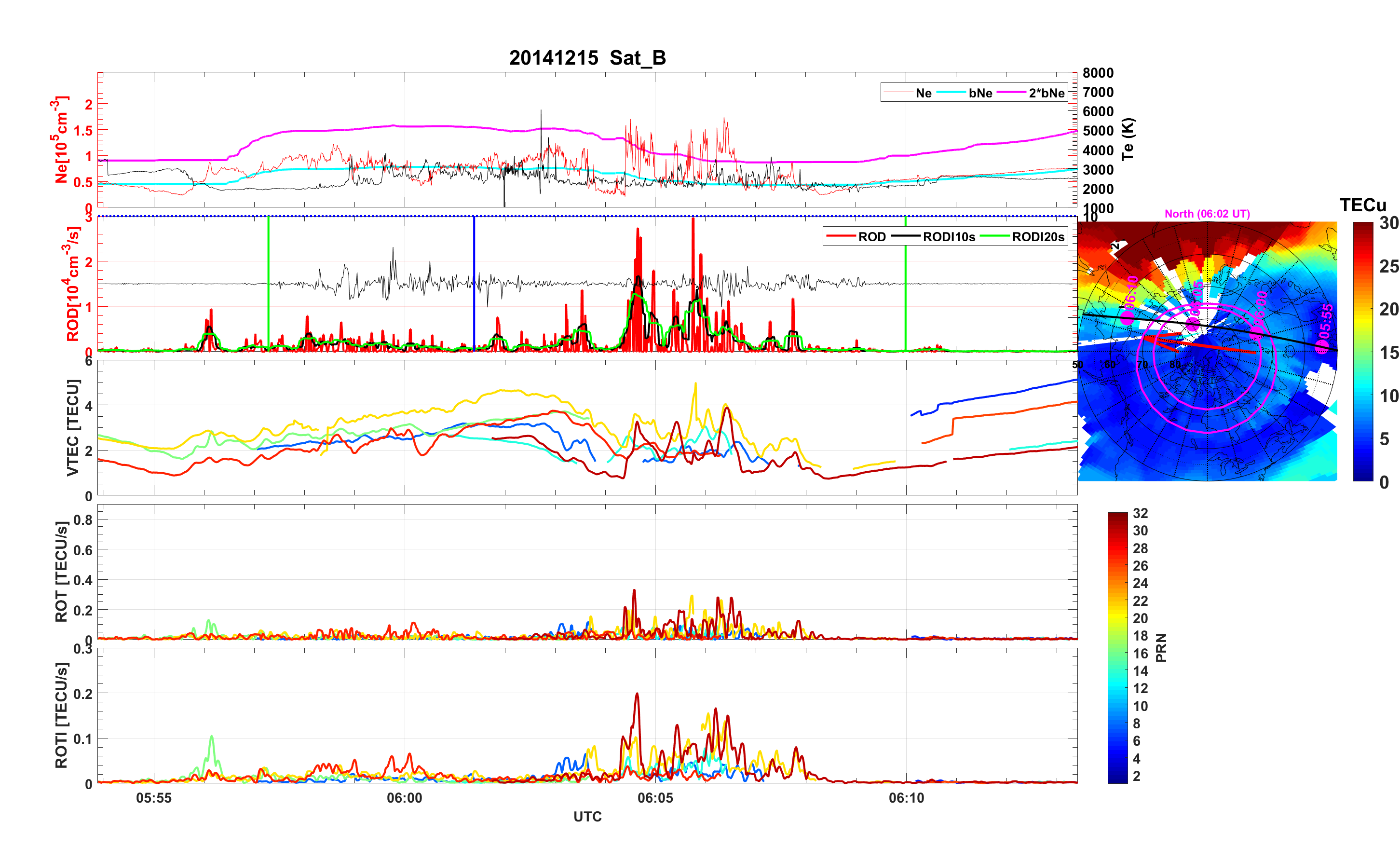Click the plot title 20141215 Sat_B
Screen dimensions: 1400x847
point(587,58)
